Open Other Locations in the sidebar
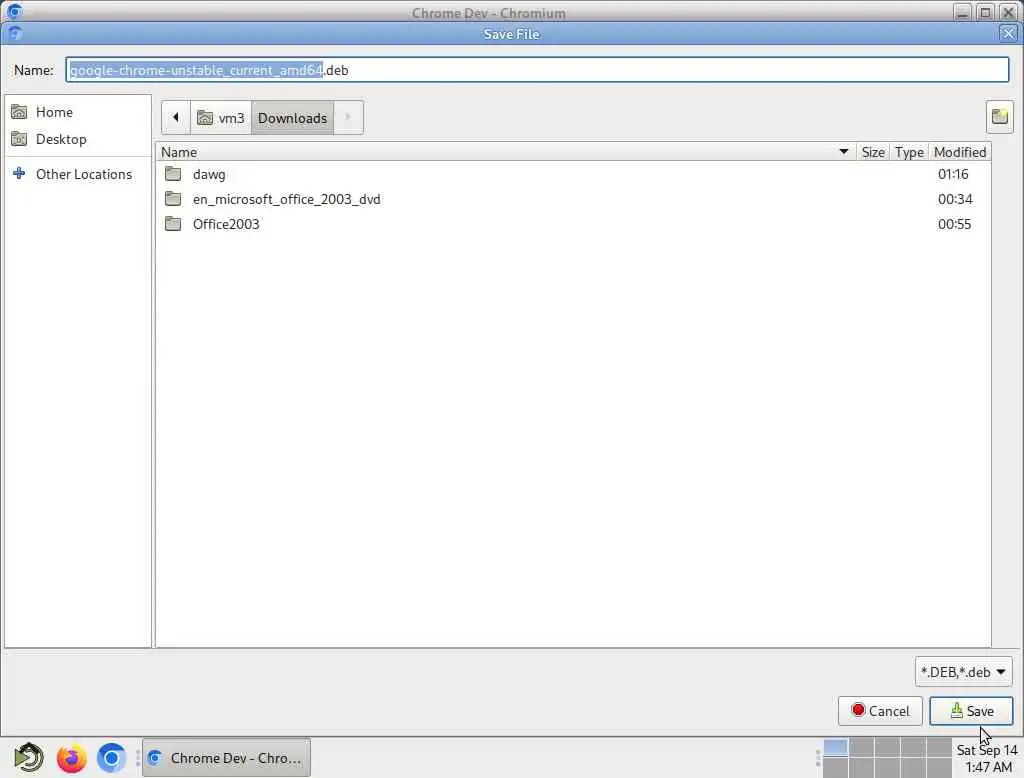The height and width of the screenshot is (778, 1024). [78, 174]
